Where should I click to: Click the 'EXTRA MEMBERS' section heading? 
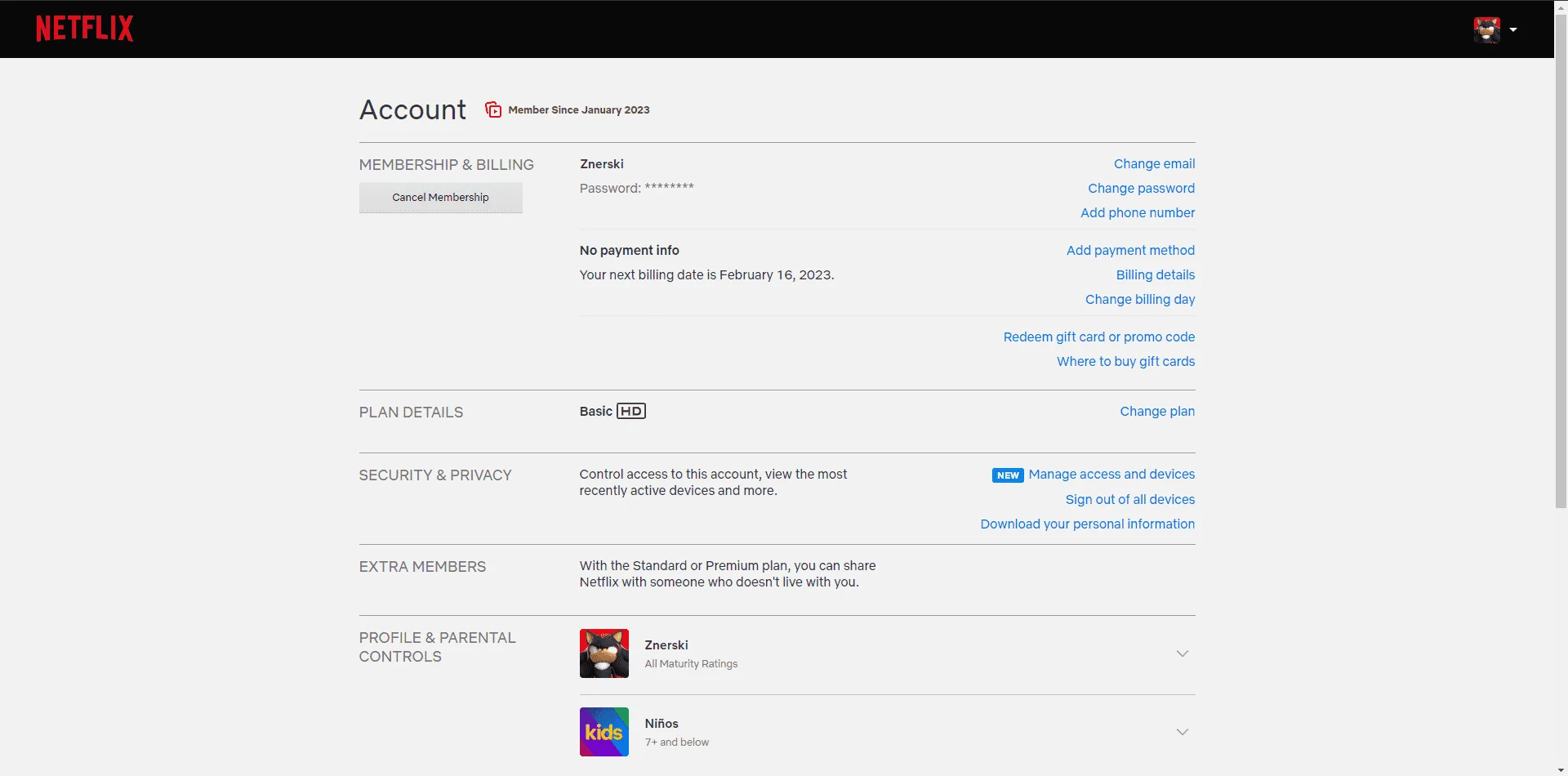pyautogui.click(x=422, y=566)
